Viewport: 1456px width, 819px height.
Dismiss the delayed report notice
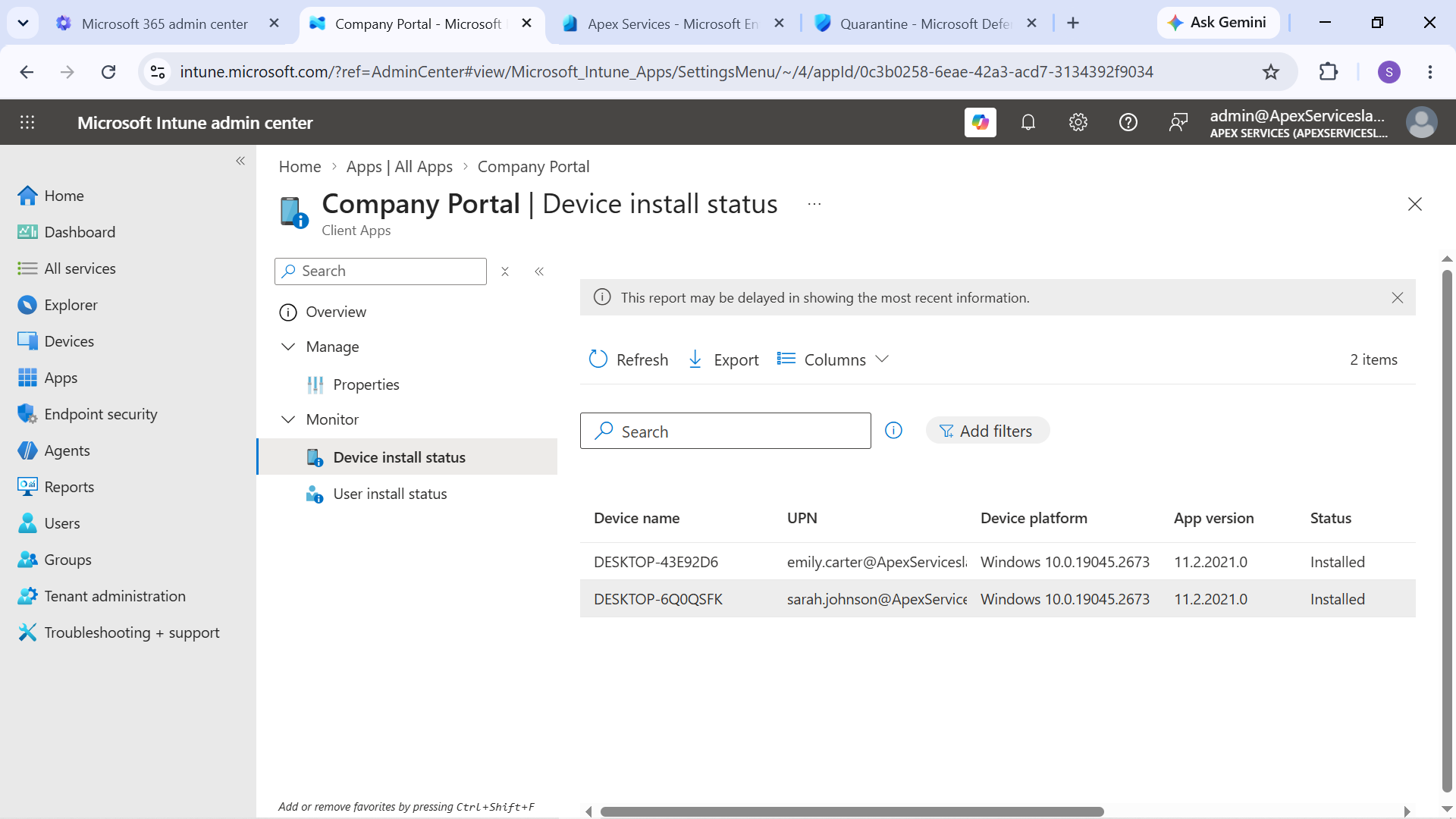1398,298
